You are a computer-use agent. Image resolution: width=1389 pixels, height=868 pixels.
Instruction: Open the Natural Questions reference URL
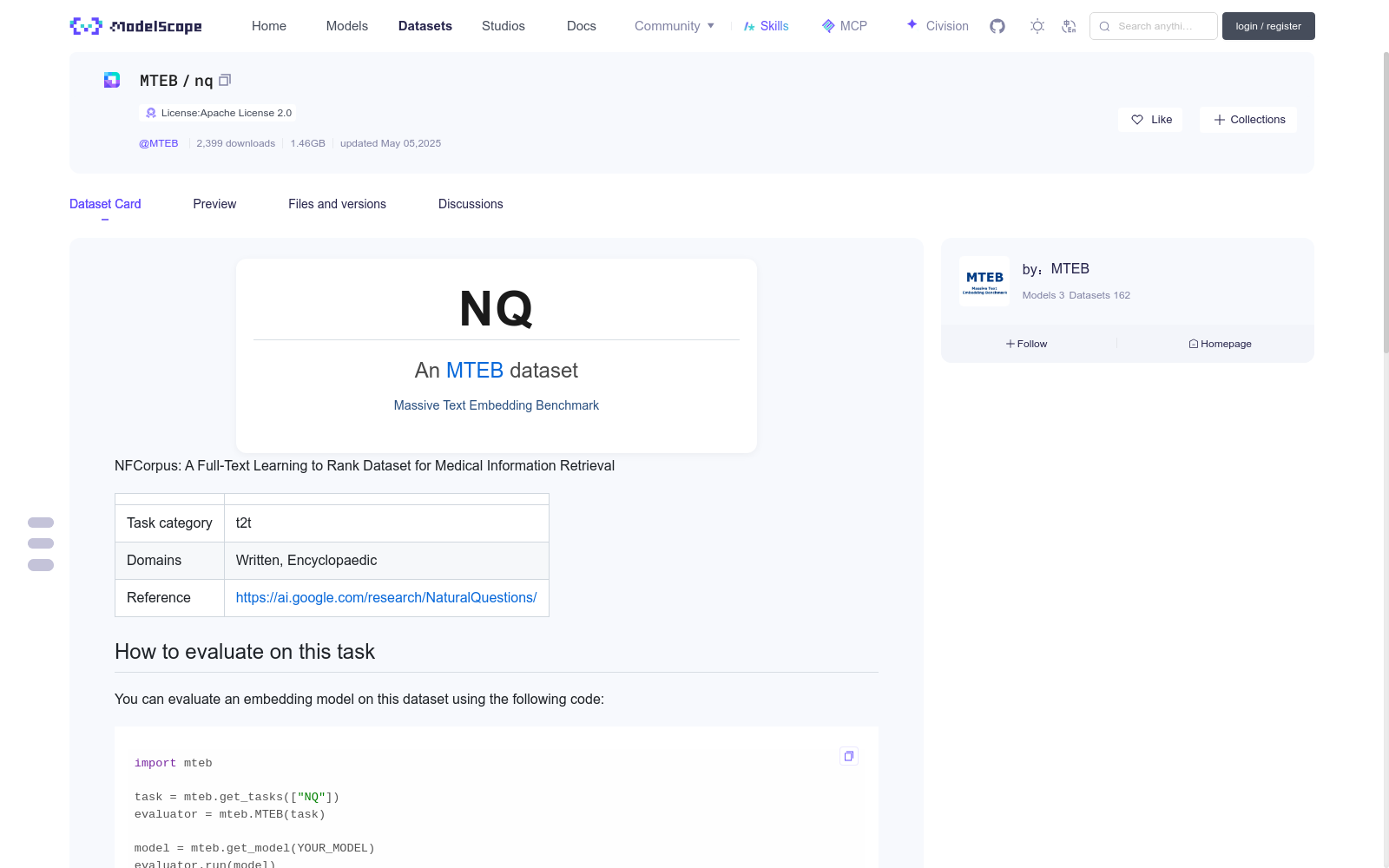click(386, 597)
